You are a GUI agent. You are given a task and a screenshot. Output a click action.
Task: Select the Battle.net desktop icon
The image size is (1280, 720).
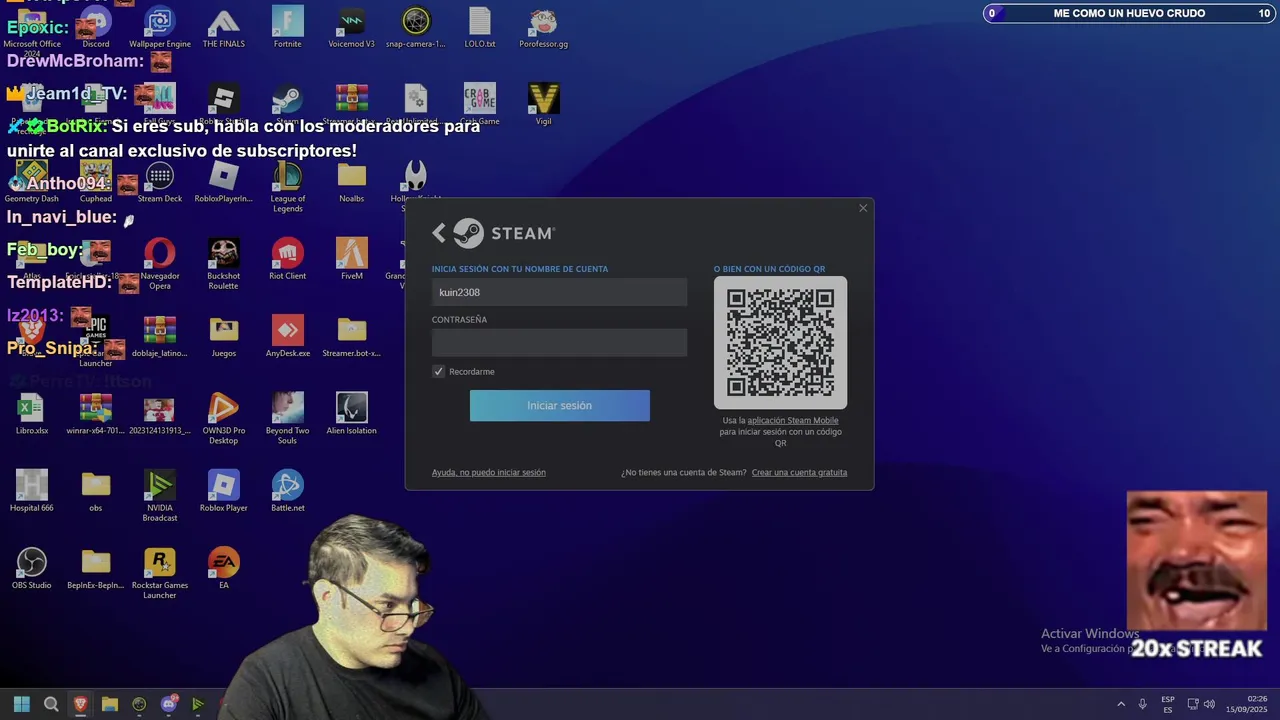point(287,490)
